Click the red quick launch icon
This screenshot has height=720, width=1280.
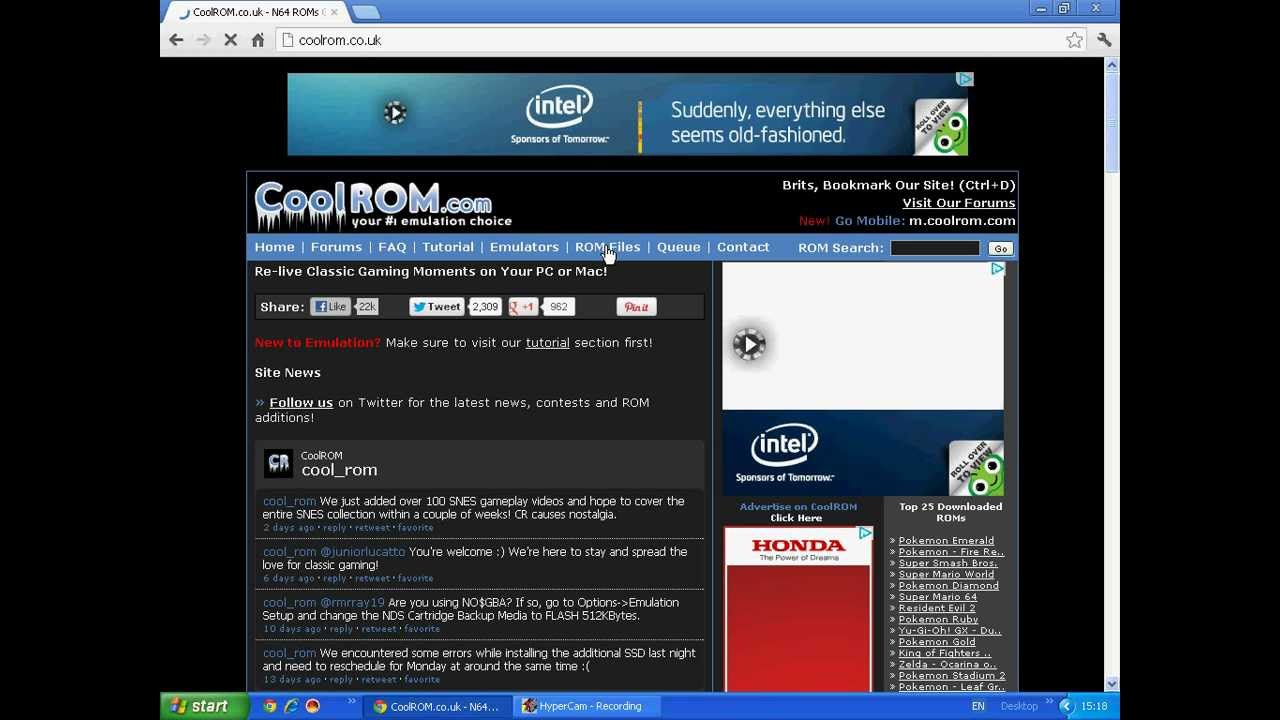(312, 706)
